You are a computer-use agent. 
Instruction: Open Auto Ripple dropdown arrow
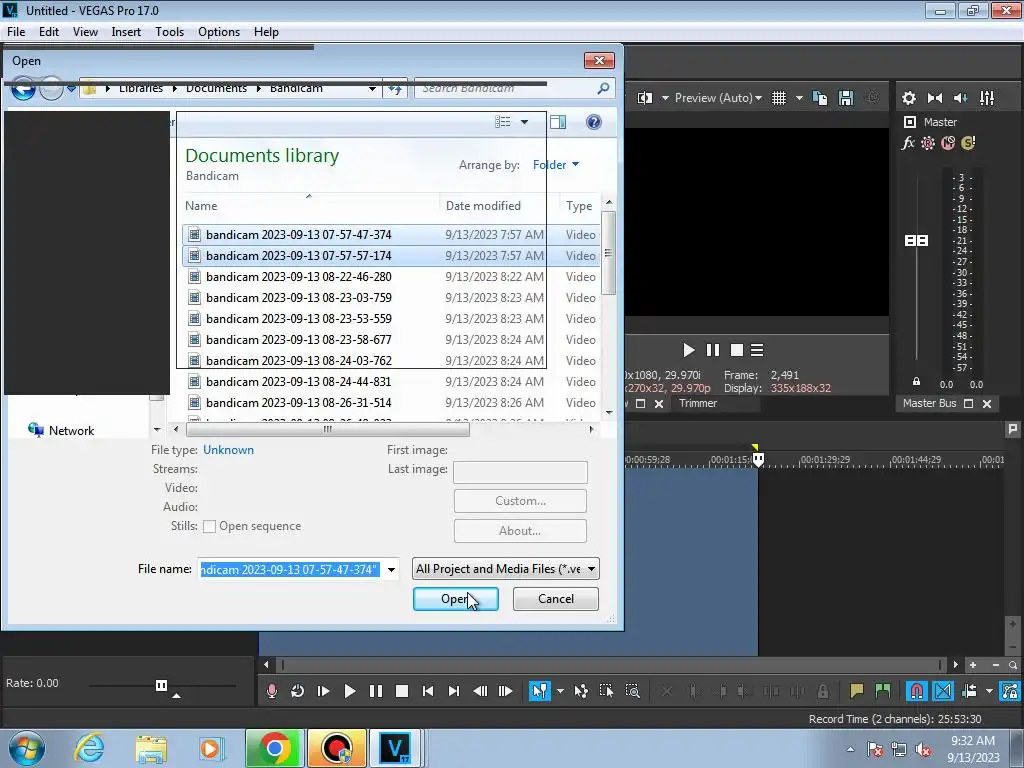[989, 691]
